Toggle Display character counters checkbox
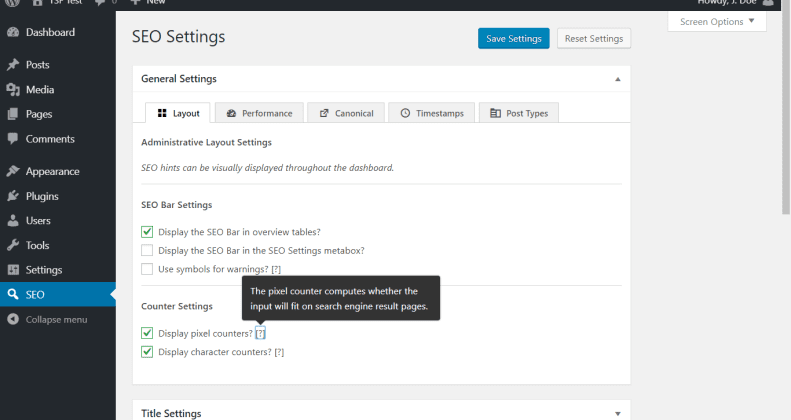 (x=147, y=352)
